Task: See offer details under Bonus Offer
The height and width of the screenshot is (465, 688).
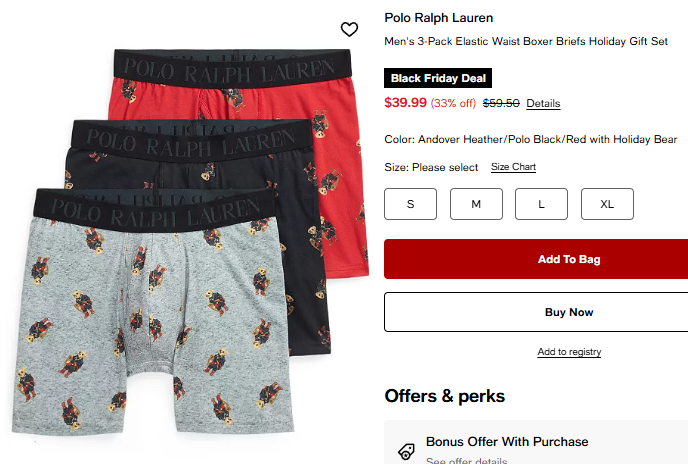Action: pos(466,461)
